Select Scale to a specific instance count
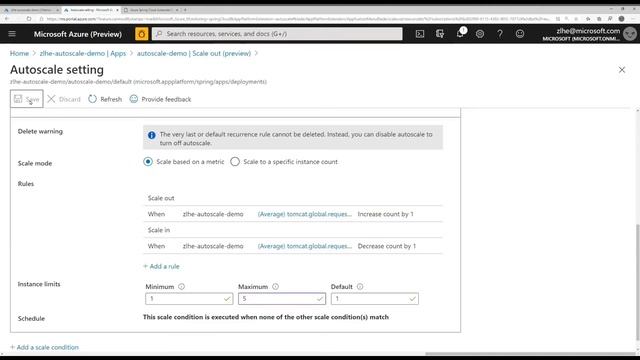Screen dimensions: 640x360 pos(235,162)
